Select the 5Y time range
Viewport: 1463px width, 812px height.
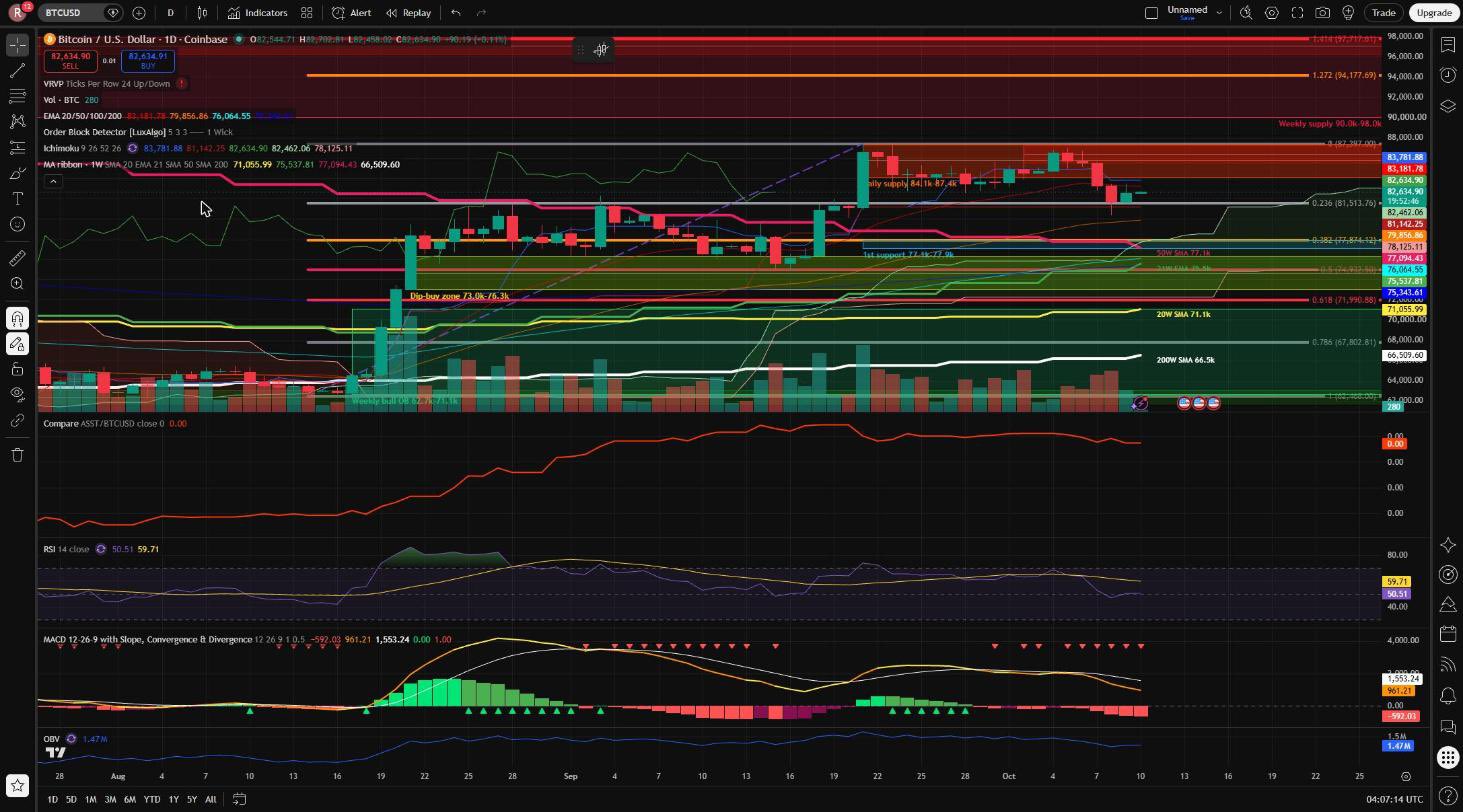(192, 799)
